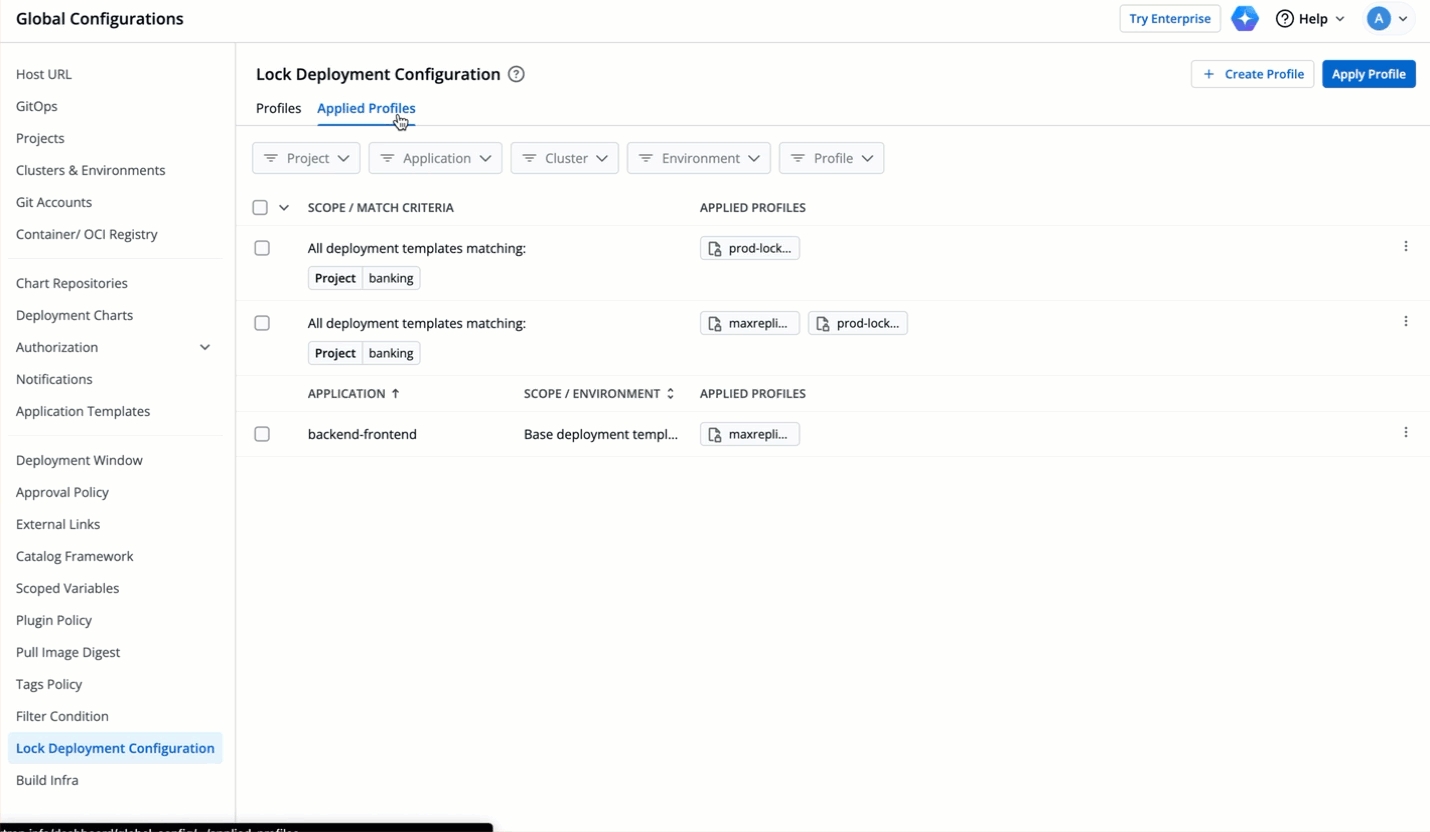The image size is (1430, 832).
Task: Click the help icon beside Lock Deployment Configuration
Action: pos(516,74)
